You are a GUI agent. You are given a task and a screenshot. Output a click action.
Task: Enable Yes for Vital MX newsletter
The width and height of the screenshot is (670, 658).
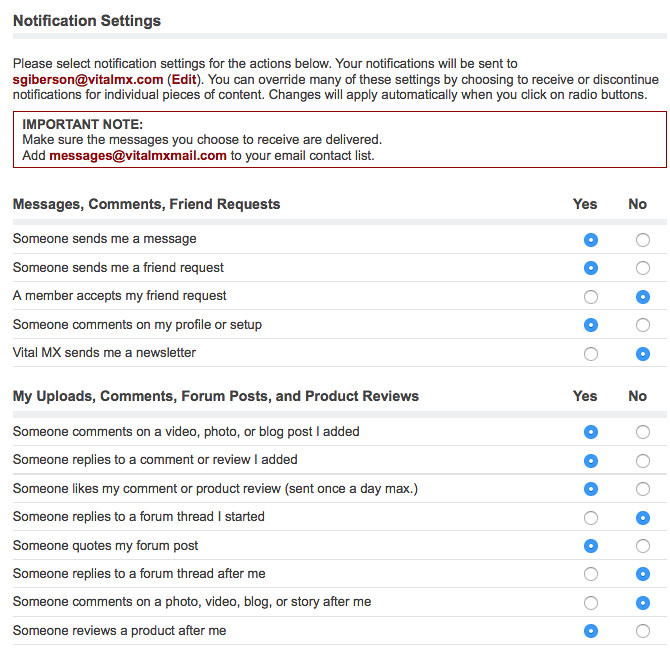click(591, 354)
